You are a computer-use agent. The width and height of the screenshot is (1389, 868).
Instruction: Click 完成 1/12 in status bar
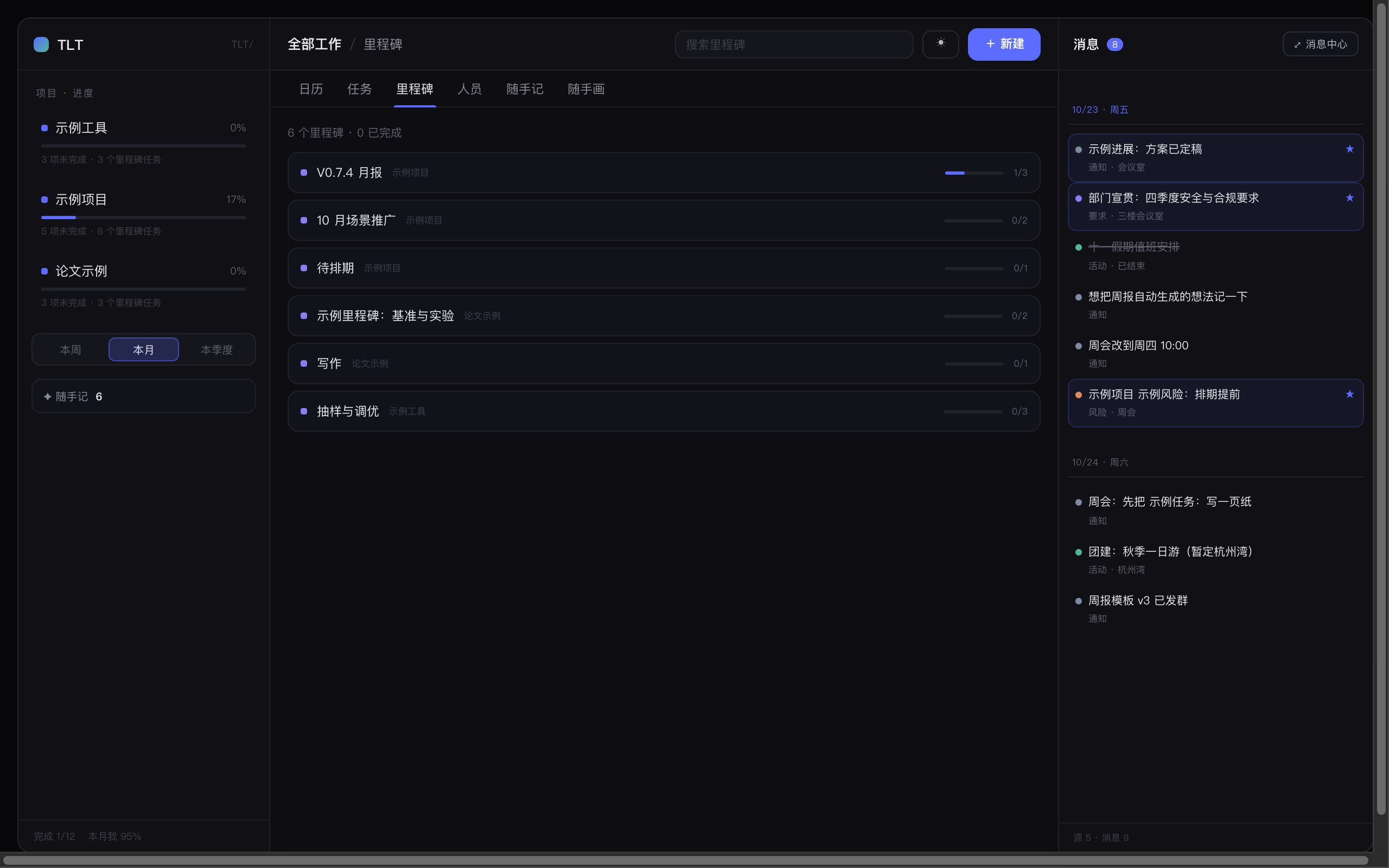pos(54,837)
